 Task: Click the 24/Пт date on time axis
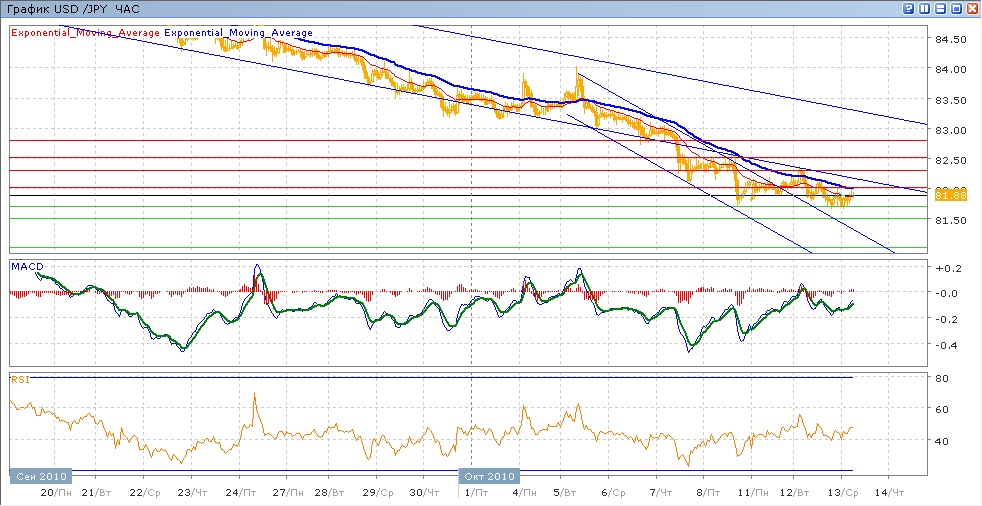(x=239, y=492)
